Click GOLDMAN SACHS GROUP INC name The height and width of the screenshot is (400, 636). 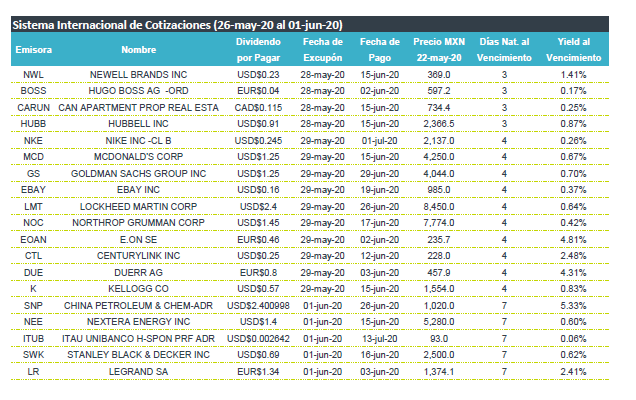coord(138,174)
